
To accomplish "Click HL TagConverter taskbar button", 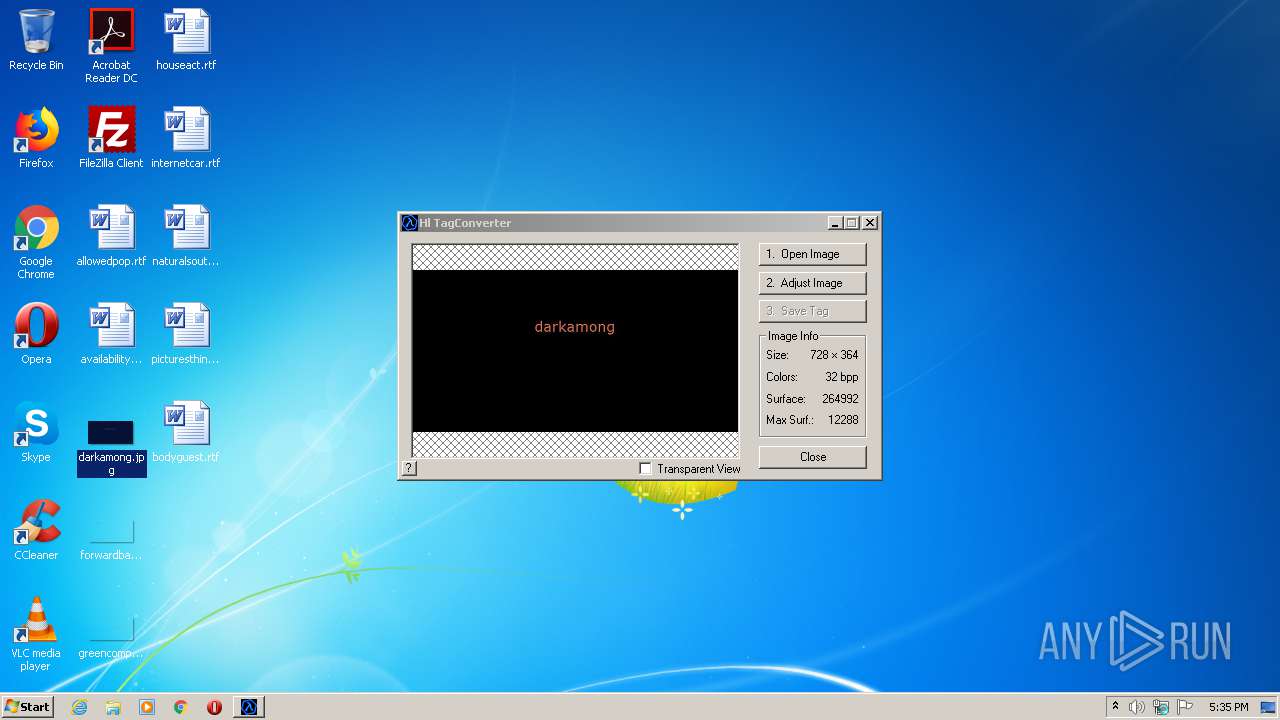I will [x=249, y=707].
